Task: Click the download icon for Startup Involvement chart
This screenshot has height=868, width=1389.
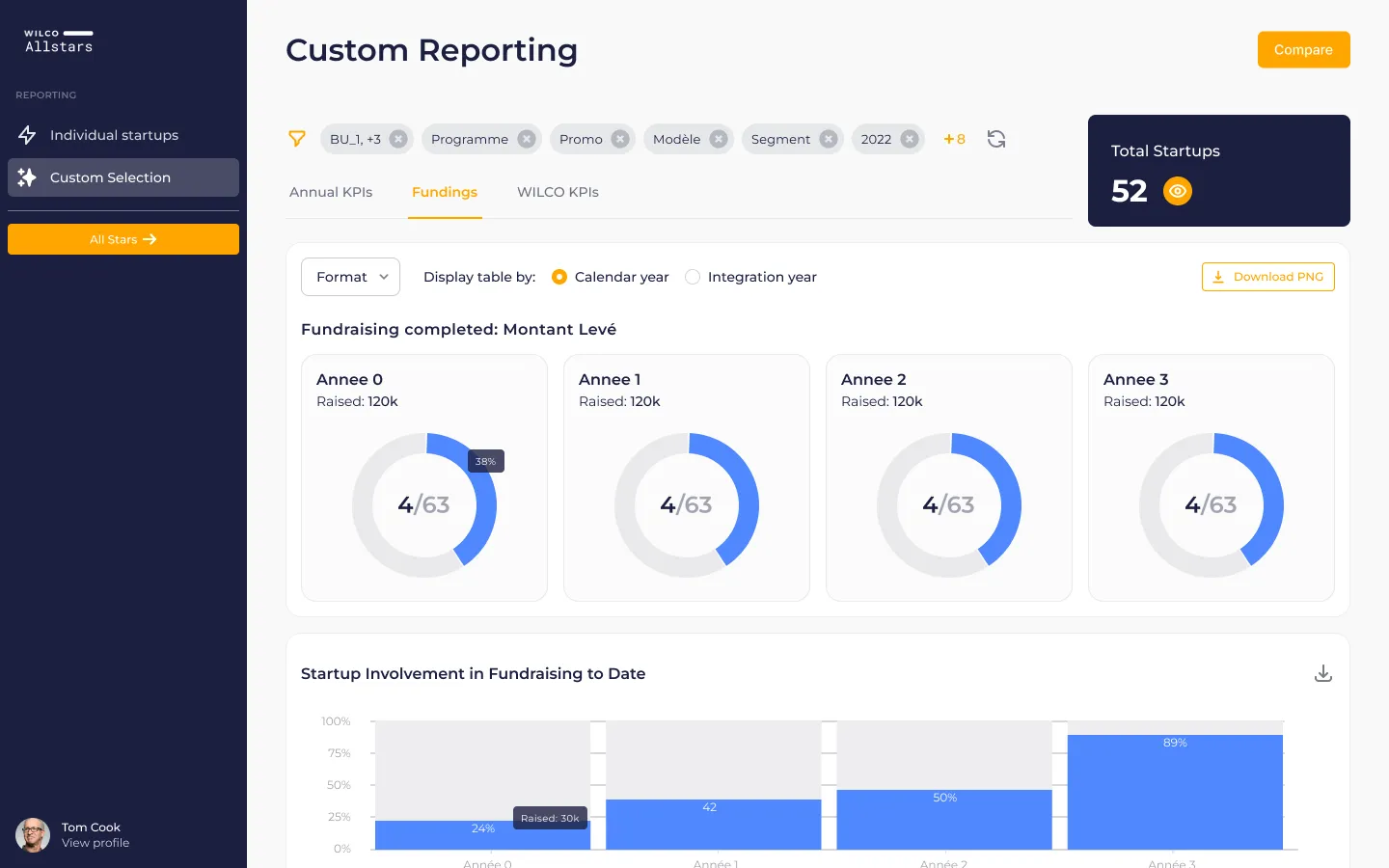Action: [x=1323, y=673]
